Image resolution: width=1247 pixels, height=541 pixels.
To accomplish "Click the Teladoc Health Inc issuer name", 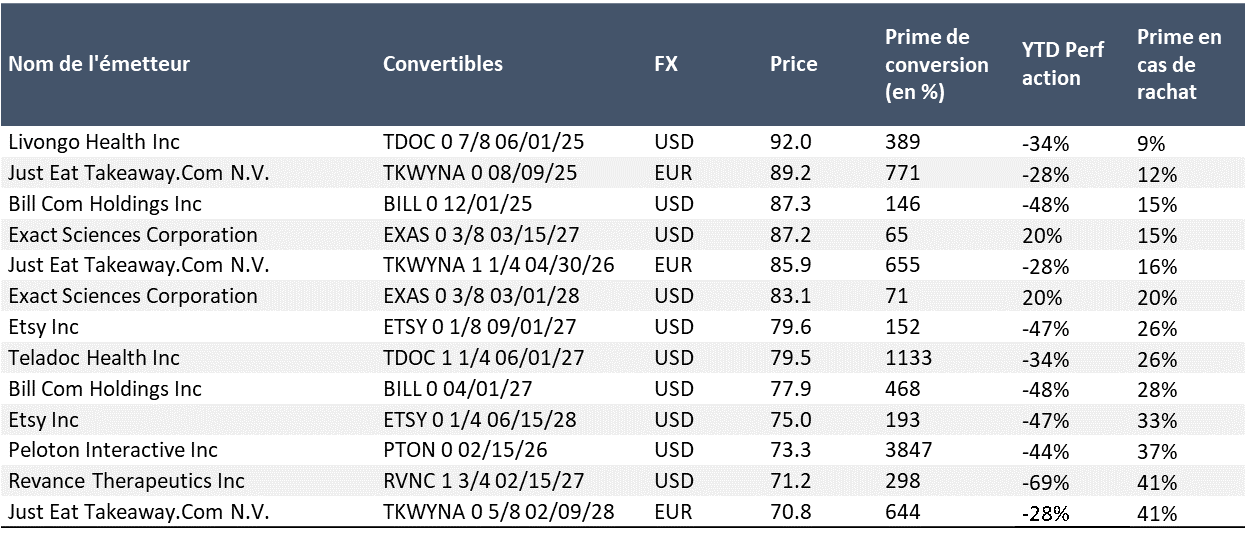I will tap(94, 358).
